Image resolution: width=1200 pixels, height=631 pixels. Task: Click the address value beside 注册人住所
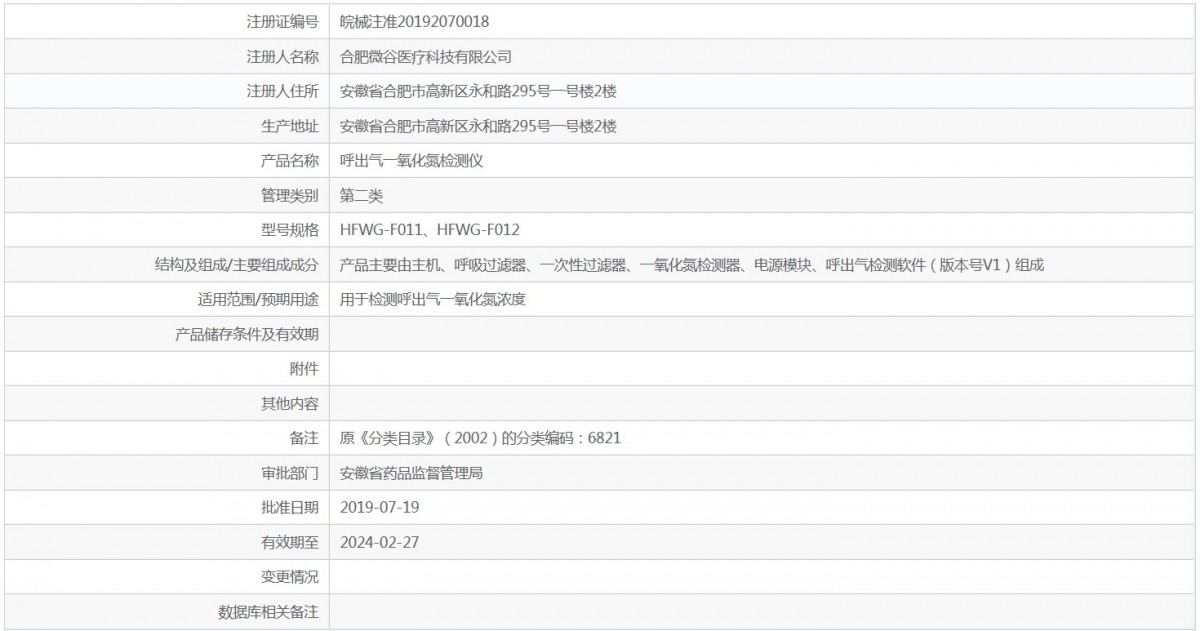(478, 91)
